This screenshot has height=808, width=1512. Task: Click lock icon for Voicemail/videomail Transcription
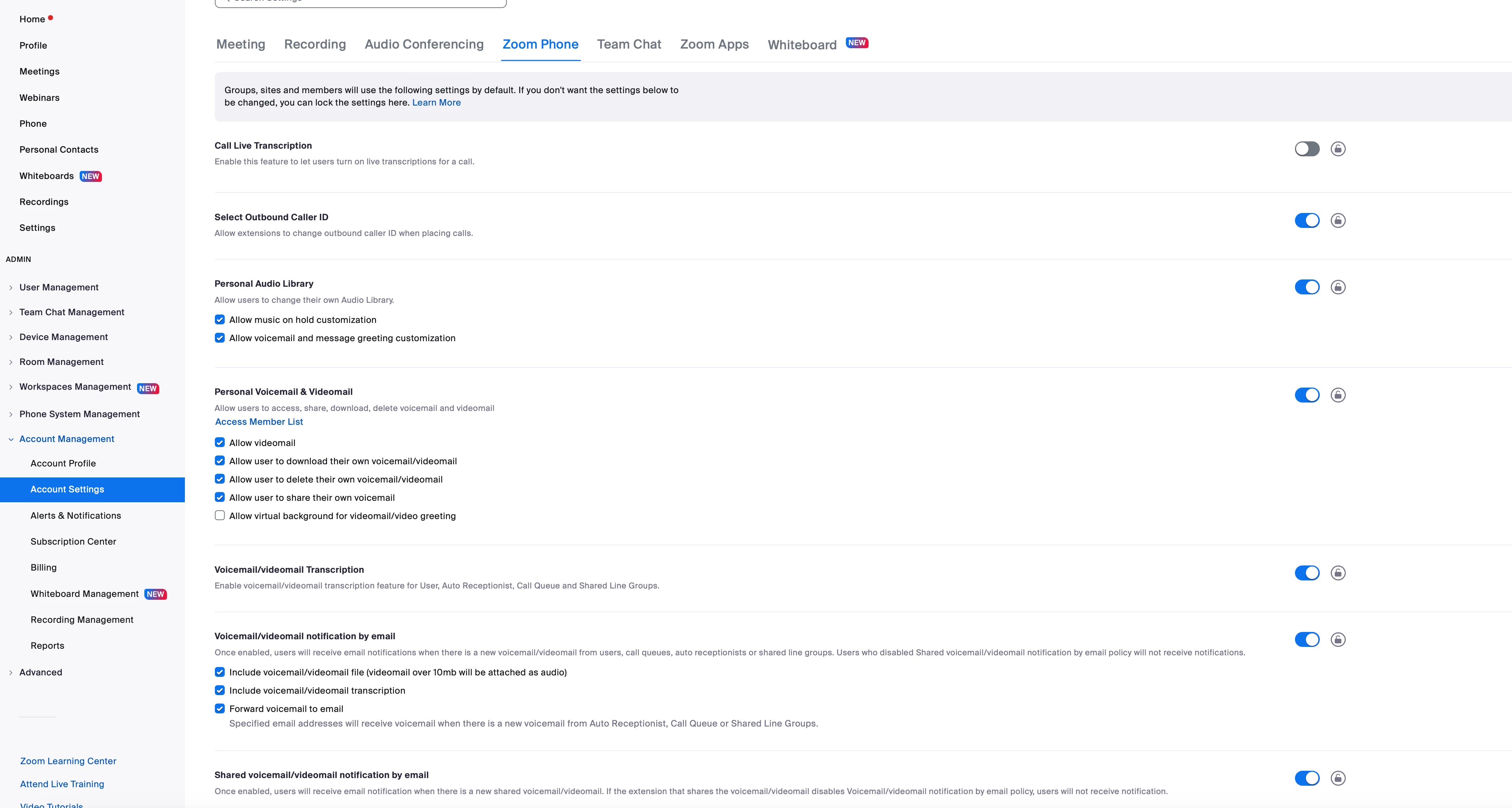click(1338, 573)
